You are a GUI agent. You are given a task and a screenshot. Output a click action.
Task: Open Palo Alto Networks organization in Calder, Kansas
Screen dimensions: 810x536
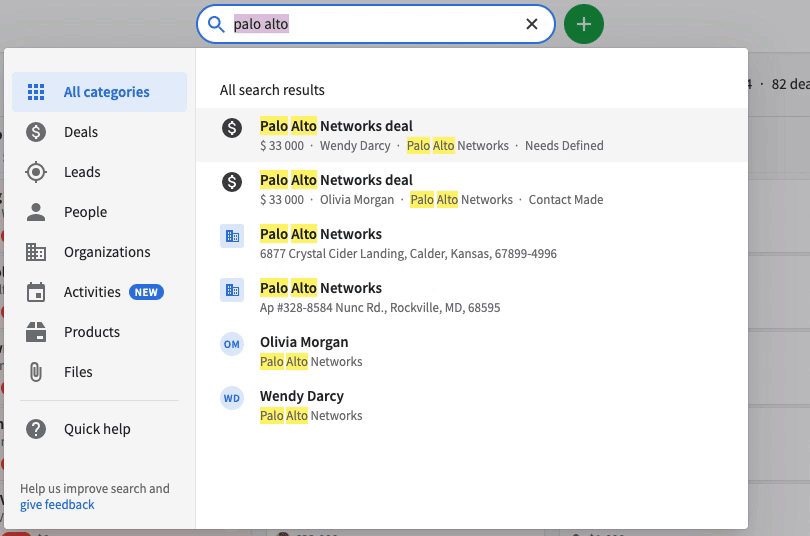[x=472, y=243]
